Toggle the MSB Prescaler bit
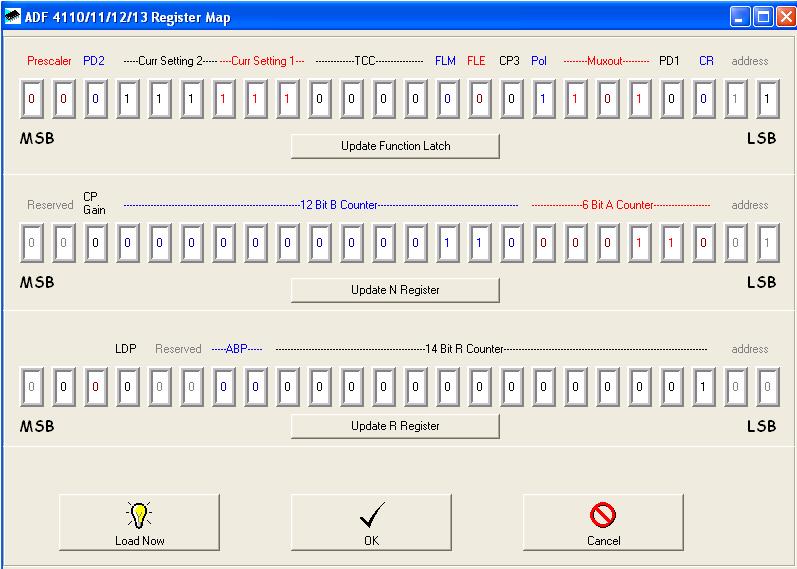Screen dimensions: 797x569 32,99
